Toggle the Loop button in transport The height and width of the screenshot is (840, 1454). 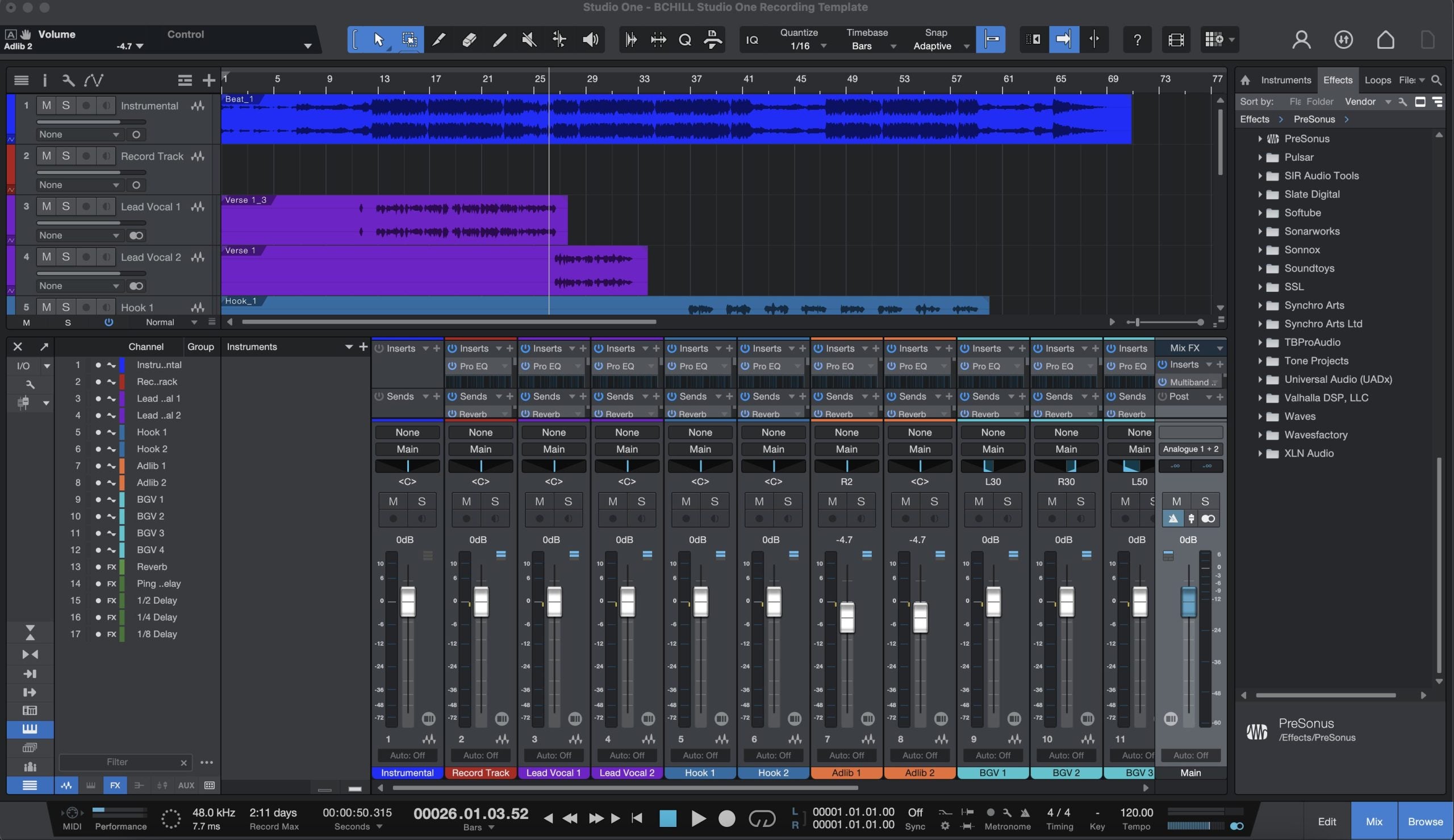tap(761, 818)
